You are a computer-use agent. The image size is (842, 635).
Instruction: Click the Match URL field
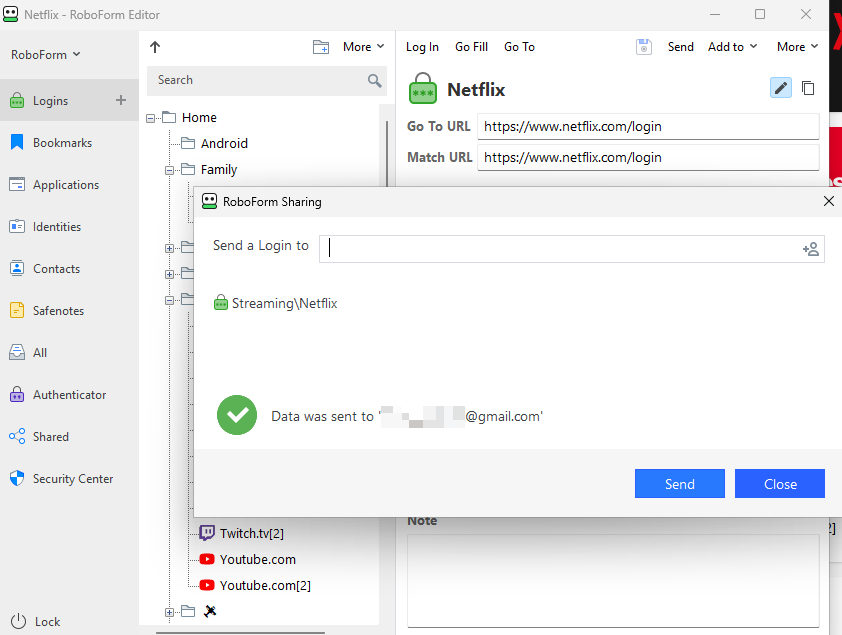[648, 157]
